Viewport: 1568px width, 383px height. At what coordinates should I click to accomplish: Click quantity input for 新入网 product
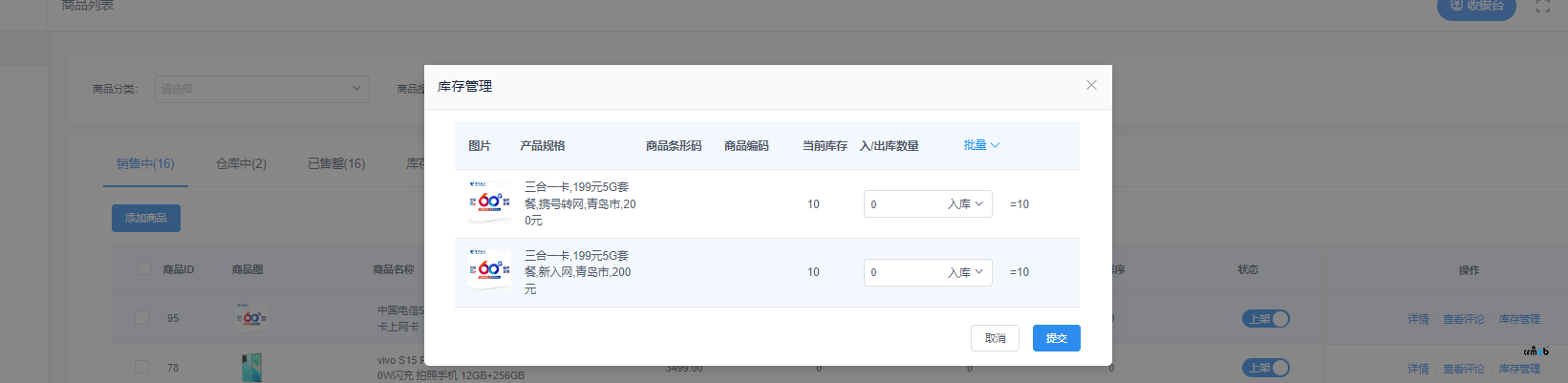tap(903, 272)
